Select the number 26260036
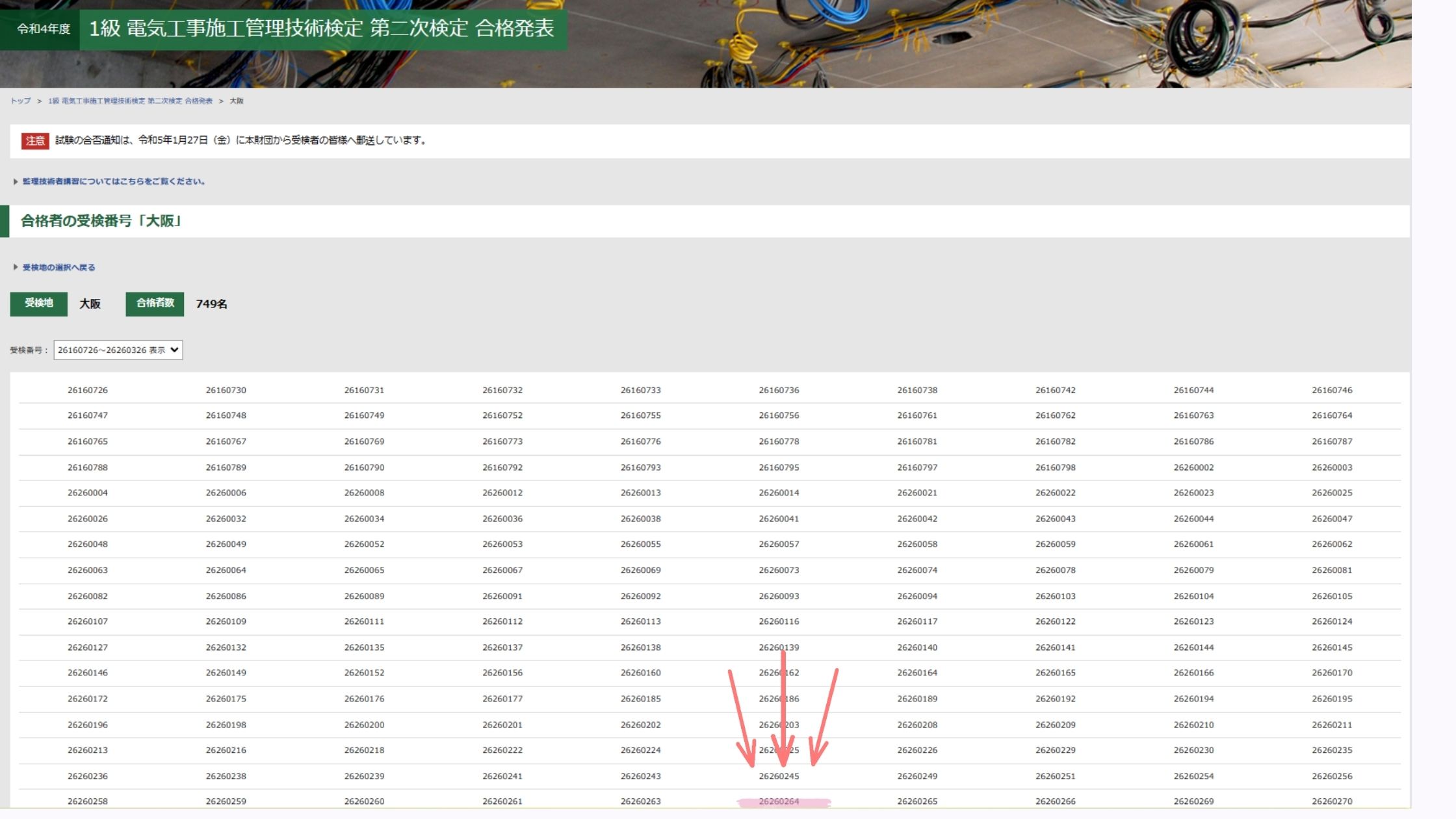This screenshot has height=819, width=1456. [502, 519]
